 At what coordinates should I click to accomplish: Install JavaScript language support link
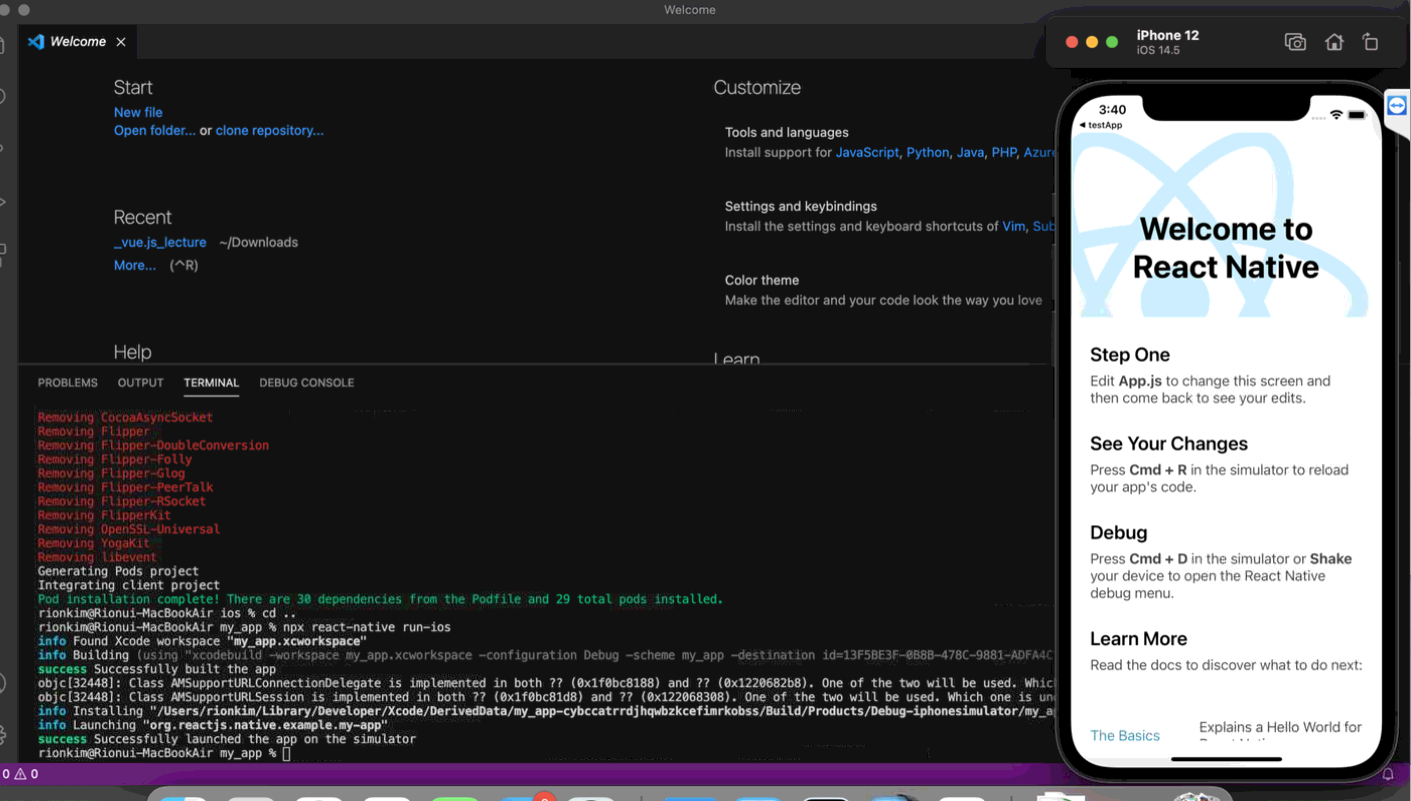[x=867, y=152]
